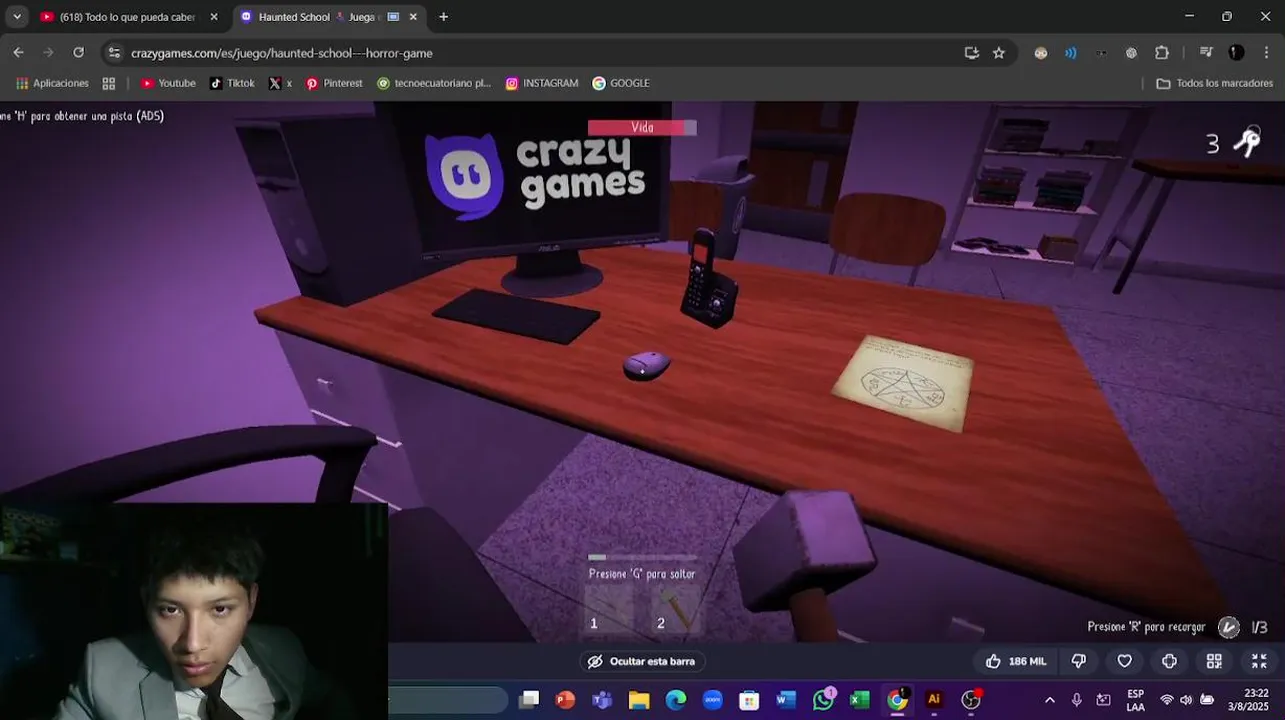1285x720 pixels.
Task: Open the volume control in system tray
Action: point(1186,700)
